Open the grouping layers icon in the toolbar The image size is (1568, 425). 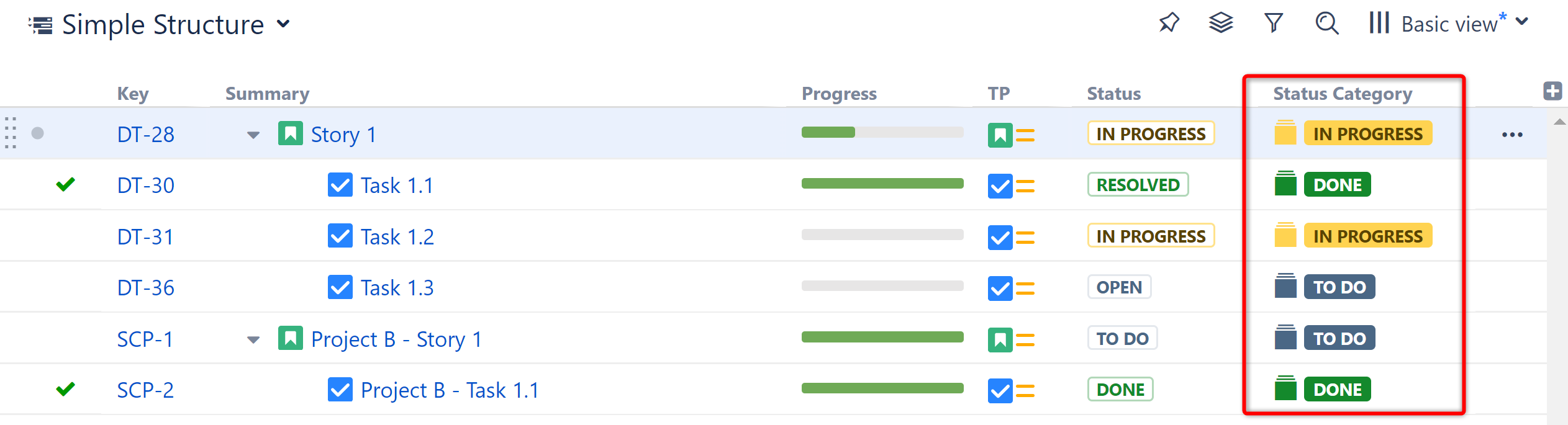coord(1220,23)
